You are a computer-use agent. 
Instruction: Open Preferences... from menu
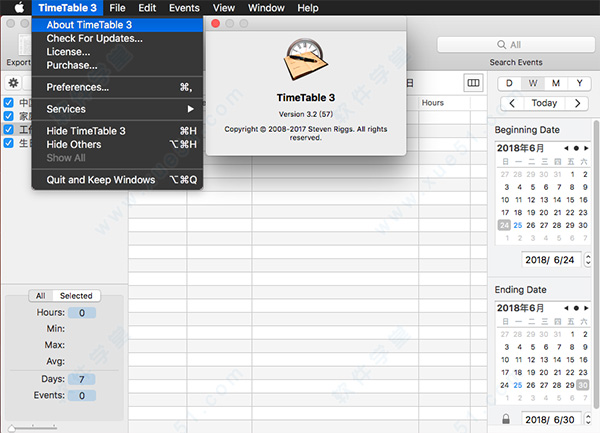(x=117, y=87)
